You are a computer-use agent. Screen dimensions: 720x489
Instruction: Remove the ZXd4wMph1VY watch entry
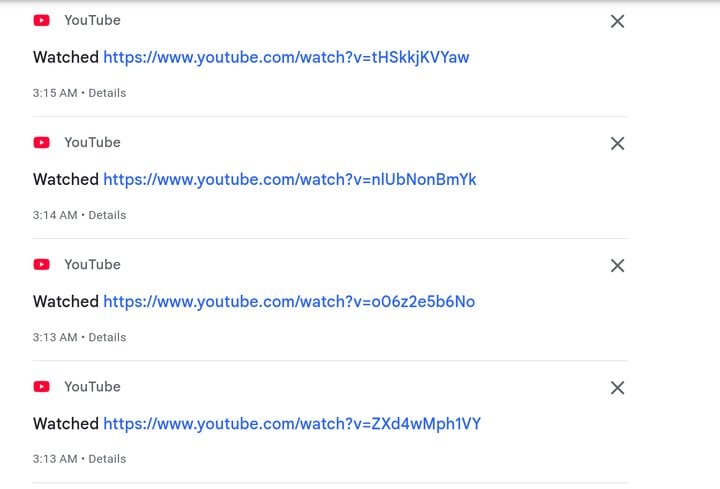tap(617, 388)
